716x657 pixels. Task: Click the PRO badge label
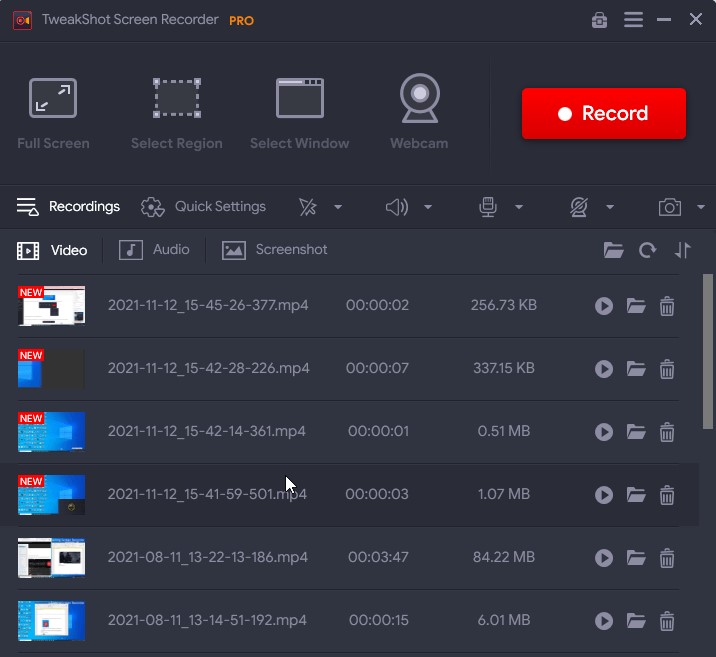click(x=241, y=21)
